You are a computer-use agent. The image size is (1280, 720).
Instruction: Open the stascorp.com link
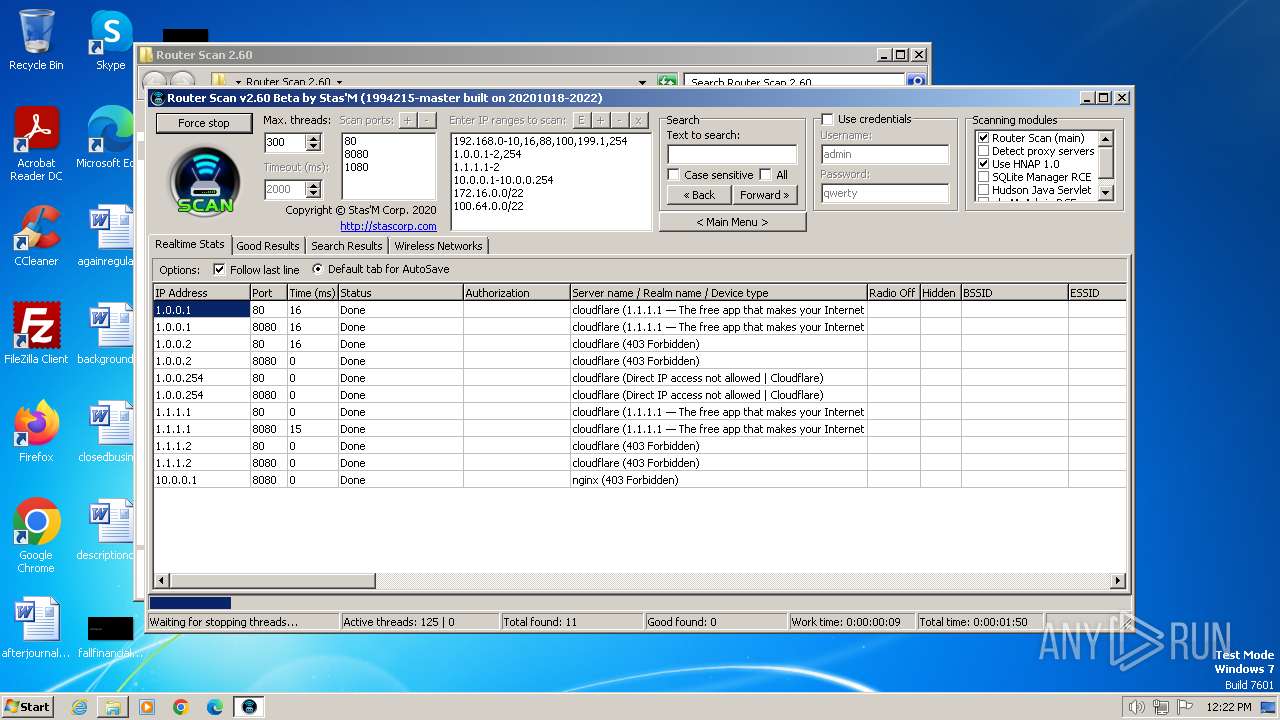point(388,226)
